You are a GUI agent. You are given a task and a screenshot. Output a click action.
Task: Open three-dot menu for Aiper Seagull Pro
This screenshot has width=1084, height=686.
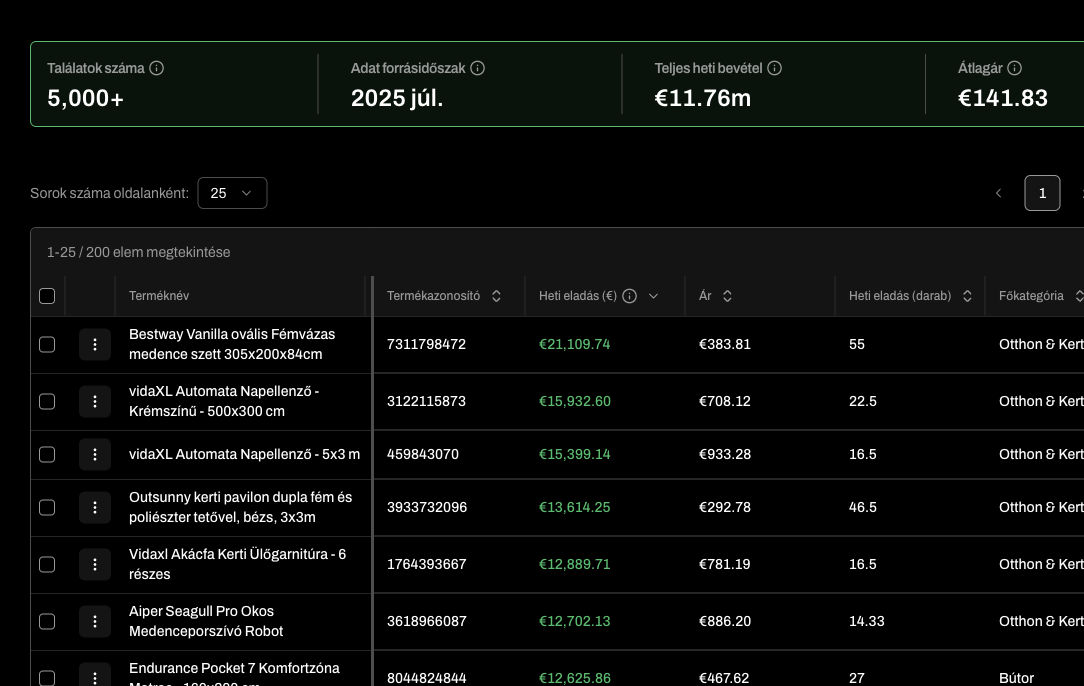95,621
